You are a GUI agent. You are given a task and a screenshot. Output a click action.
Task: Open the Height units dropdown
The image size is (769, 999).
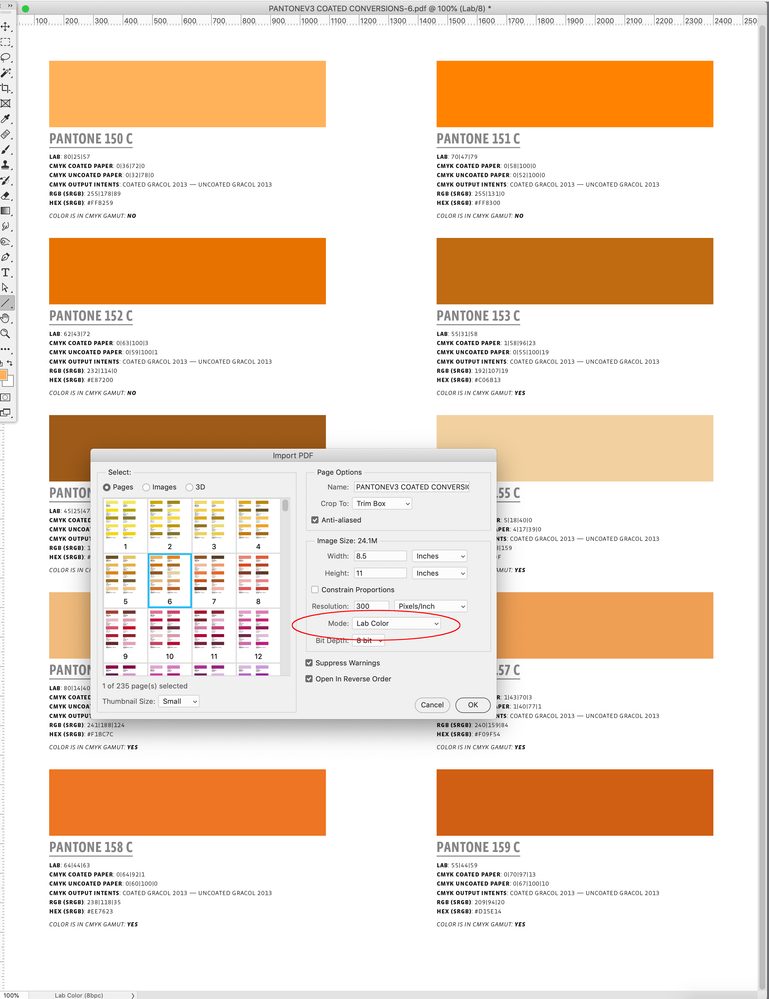(440, 573)
